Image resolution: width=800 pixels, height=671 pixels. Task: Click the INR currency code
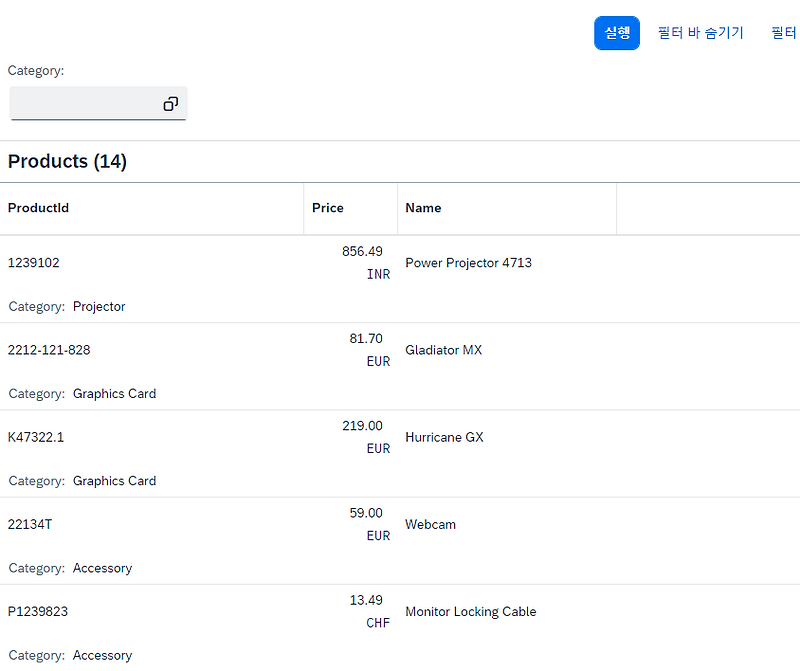click(378, 275)
